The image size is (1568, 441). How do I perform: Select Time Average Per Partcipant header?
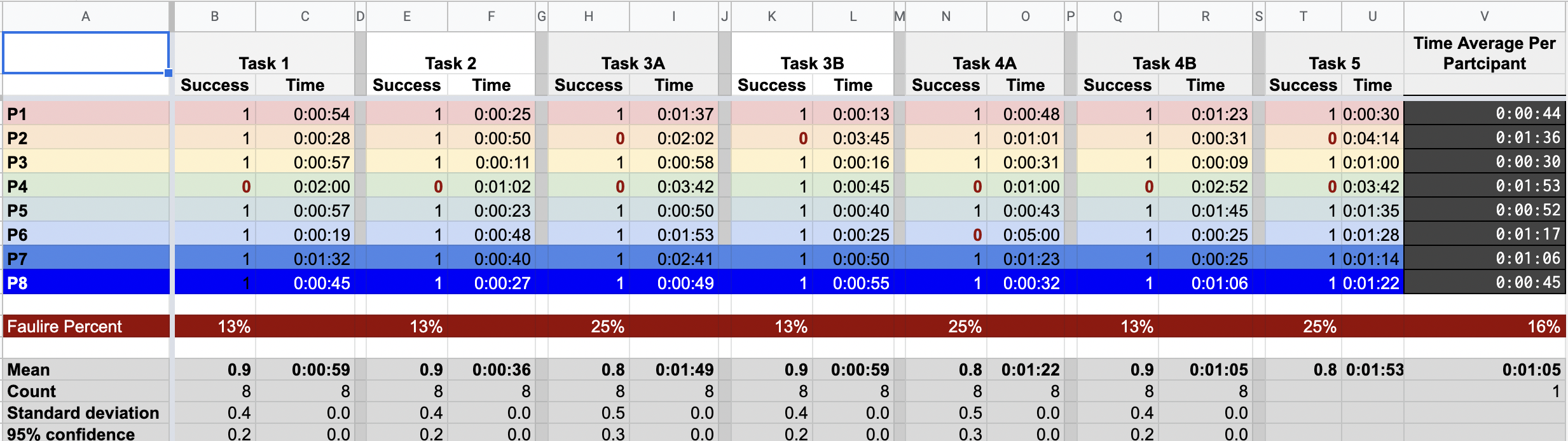pyautogui.click(x=1484, y=53)
